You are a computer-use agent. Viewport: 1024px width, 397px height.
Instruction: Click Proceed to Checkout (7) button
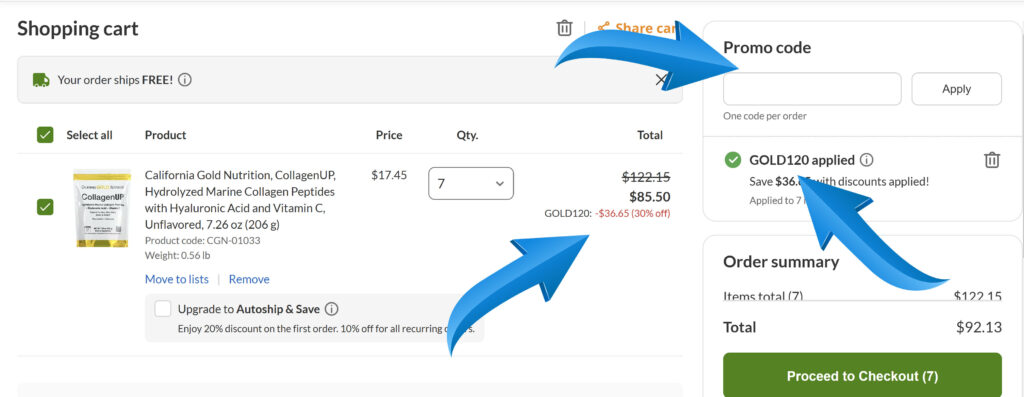(x=862, y=376)
